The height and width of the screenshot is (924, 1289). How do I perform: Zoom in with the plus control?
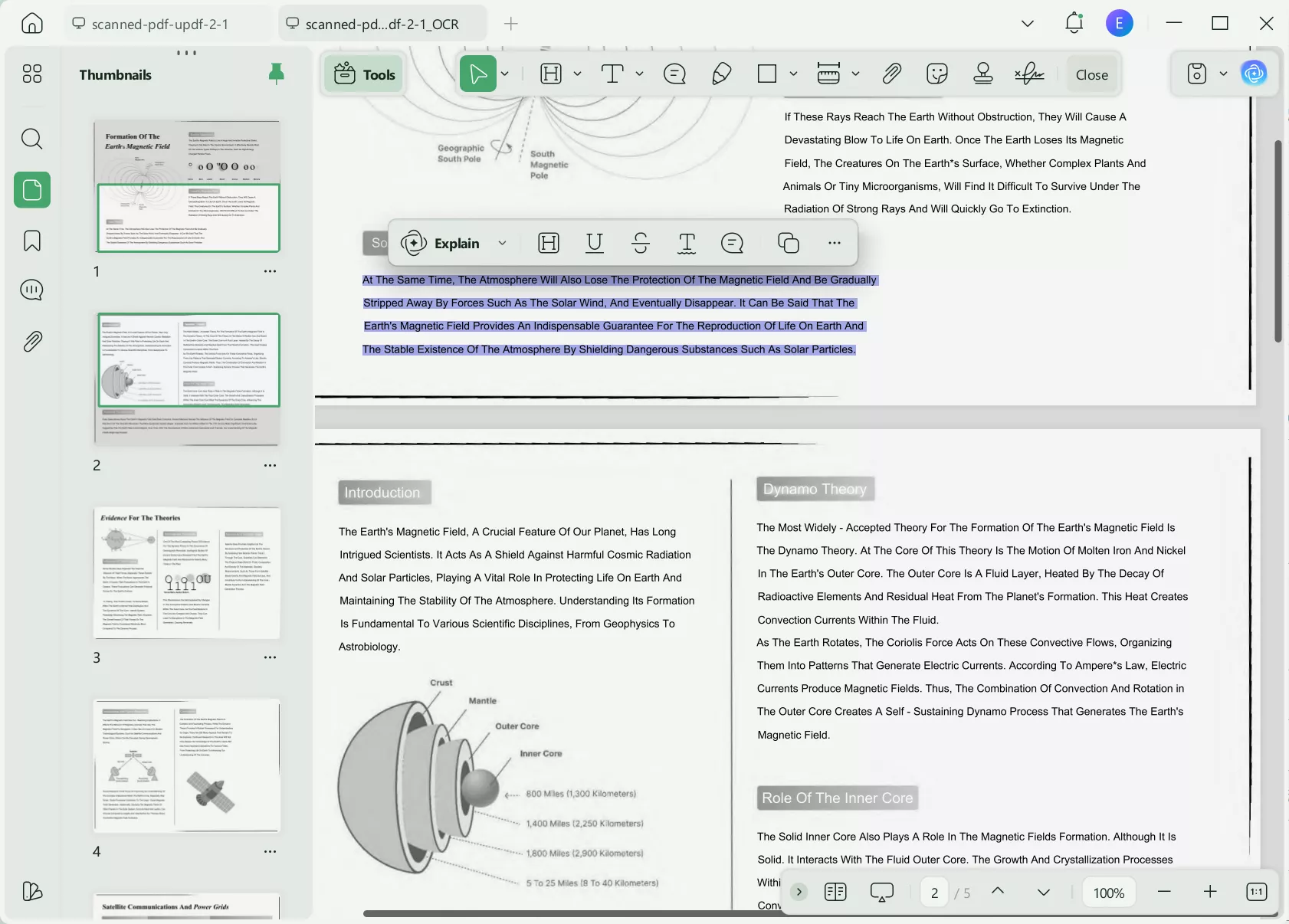[x=1209, y=892]
